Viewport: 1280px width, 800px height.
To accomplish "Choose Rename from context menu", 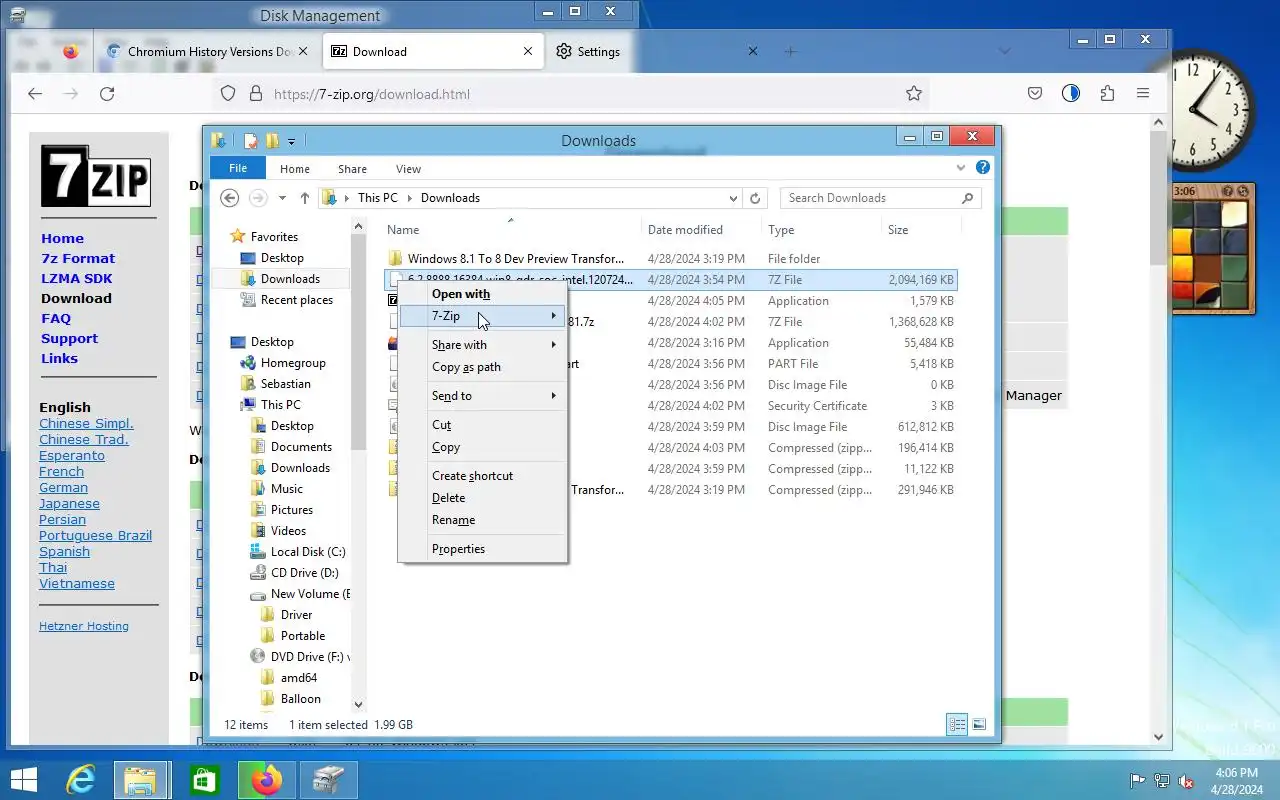I will [453, 520].
